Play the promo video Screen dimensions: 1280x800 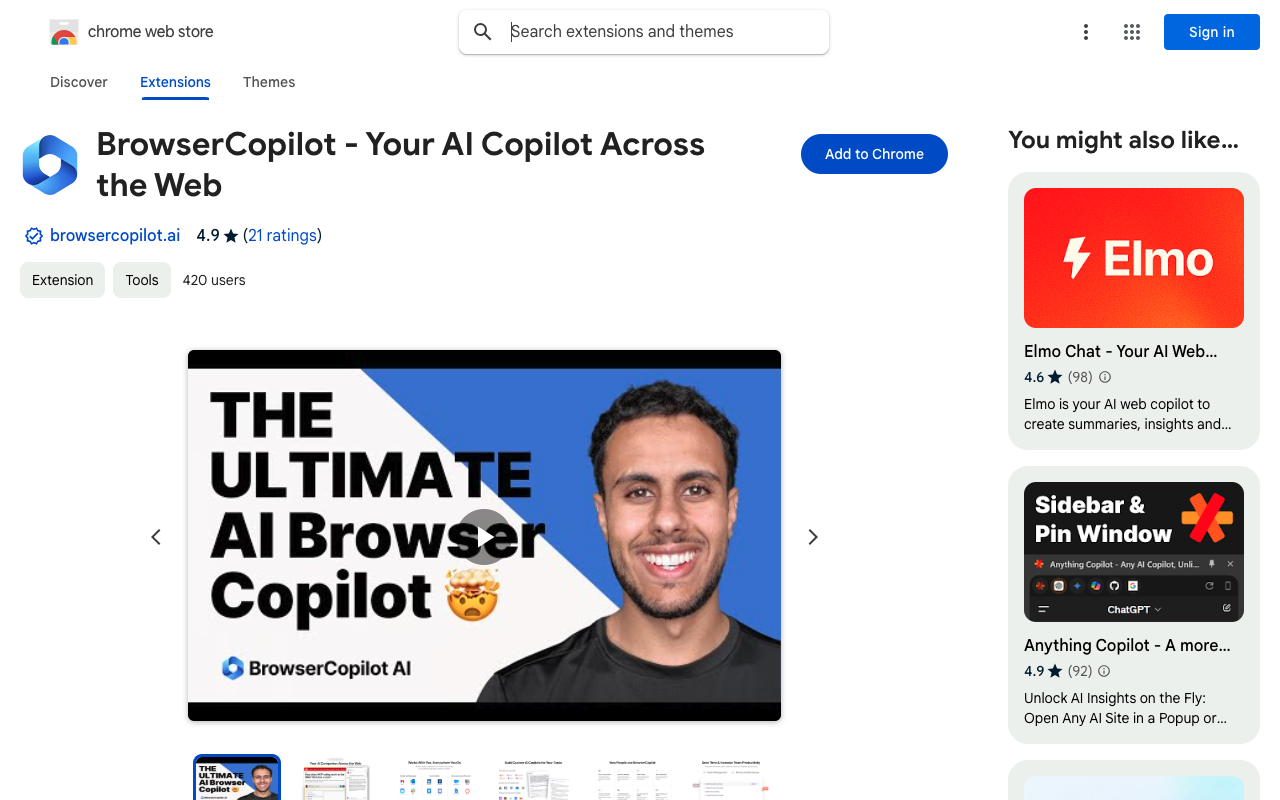point(484,537)
